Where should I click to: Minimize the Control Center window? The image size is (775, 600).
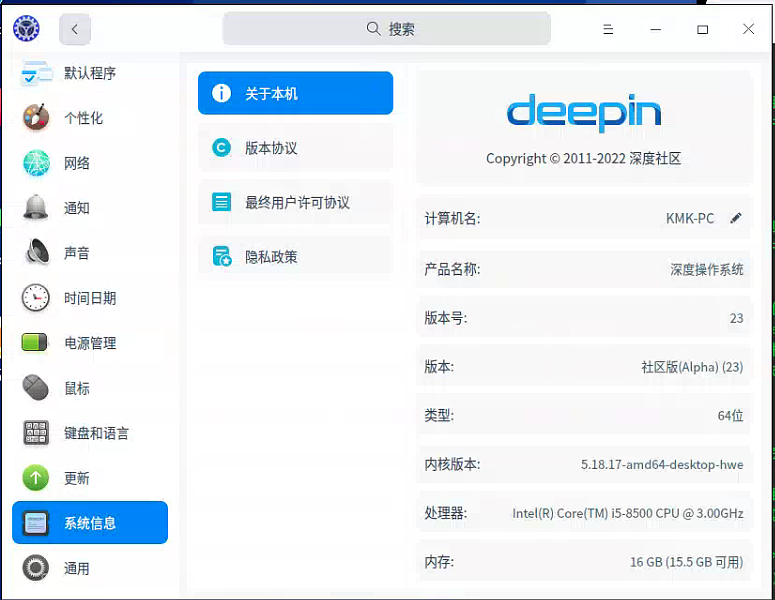click(655, 30)
